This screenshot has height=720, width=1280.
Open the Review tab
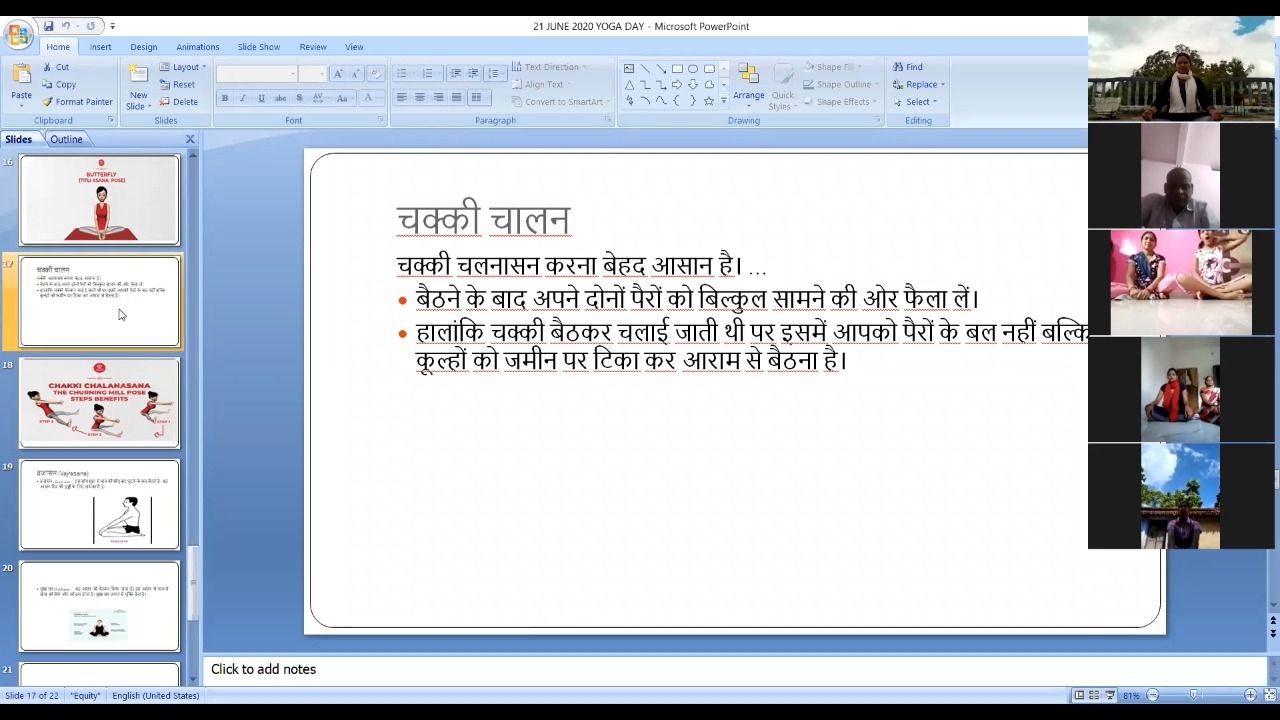(313, 47)
